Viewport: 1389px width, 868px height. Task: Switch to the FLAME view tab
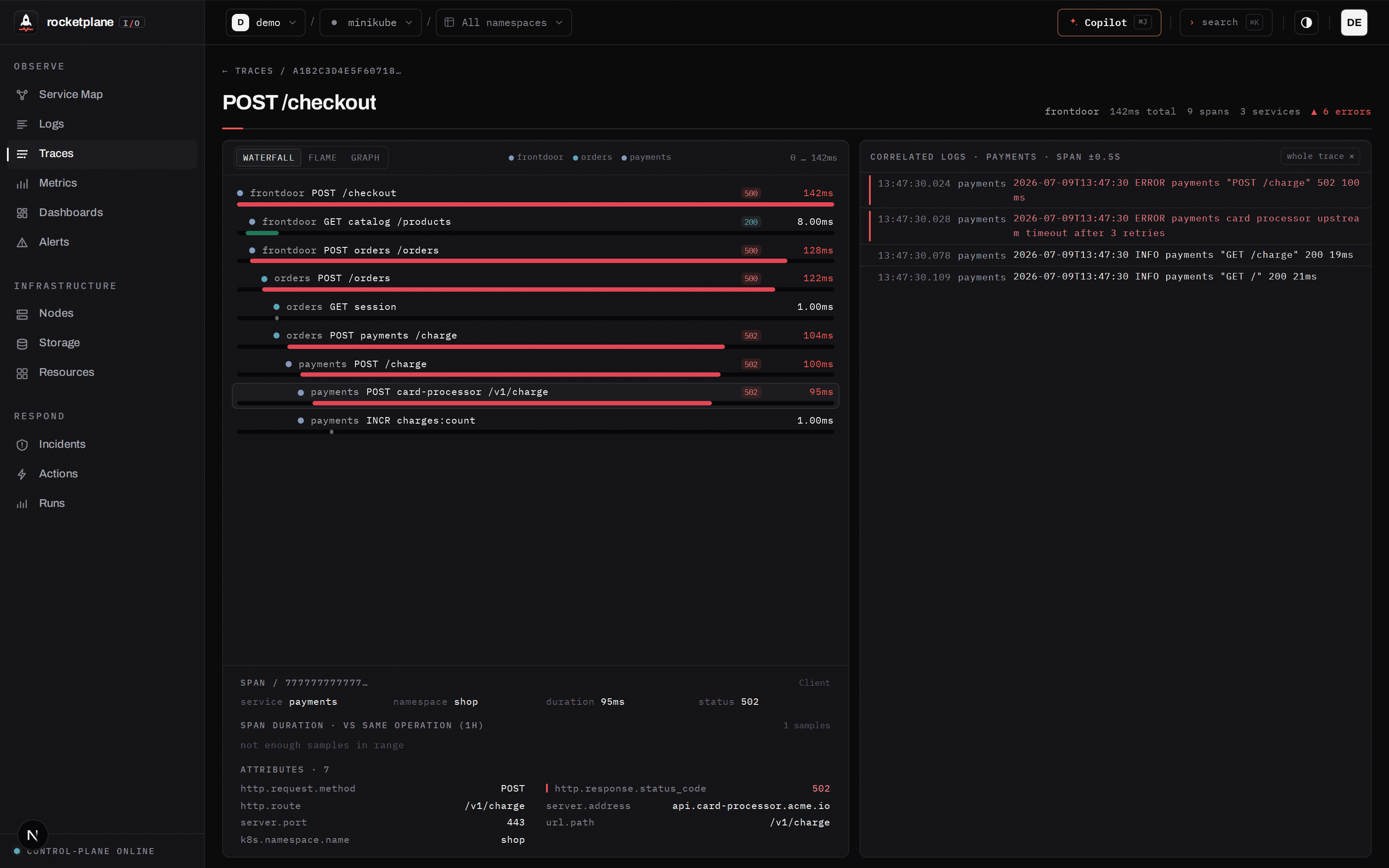[323, 157]
